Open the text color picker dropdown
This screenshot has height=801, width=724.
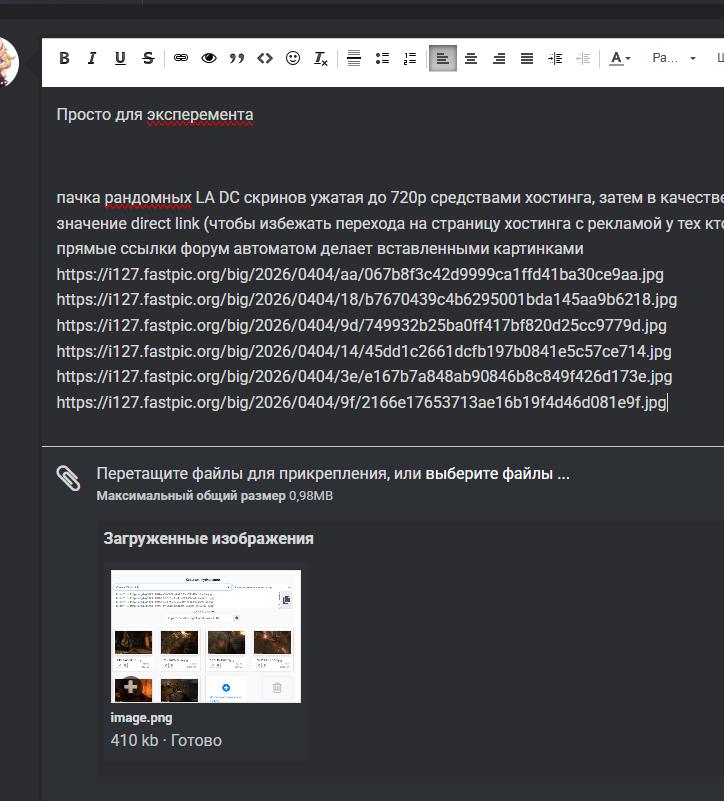click(620, 58)
